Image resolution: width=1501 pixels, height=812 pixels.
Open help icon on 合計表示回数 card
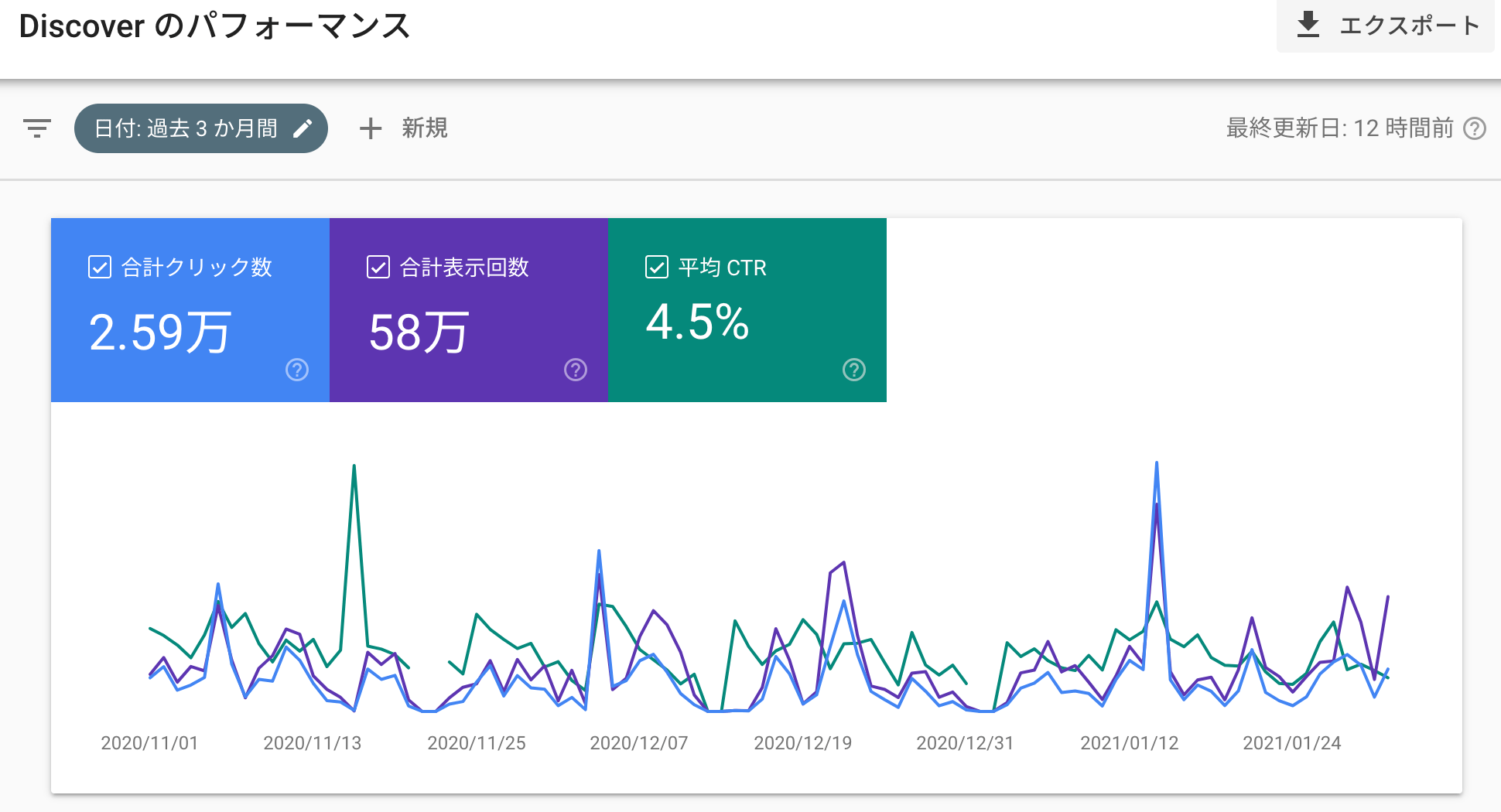576,370
